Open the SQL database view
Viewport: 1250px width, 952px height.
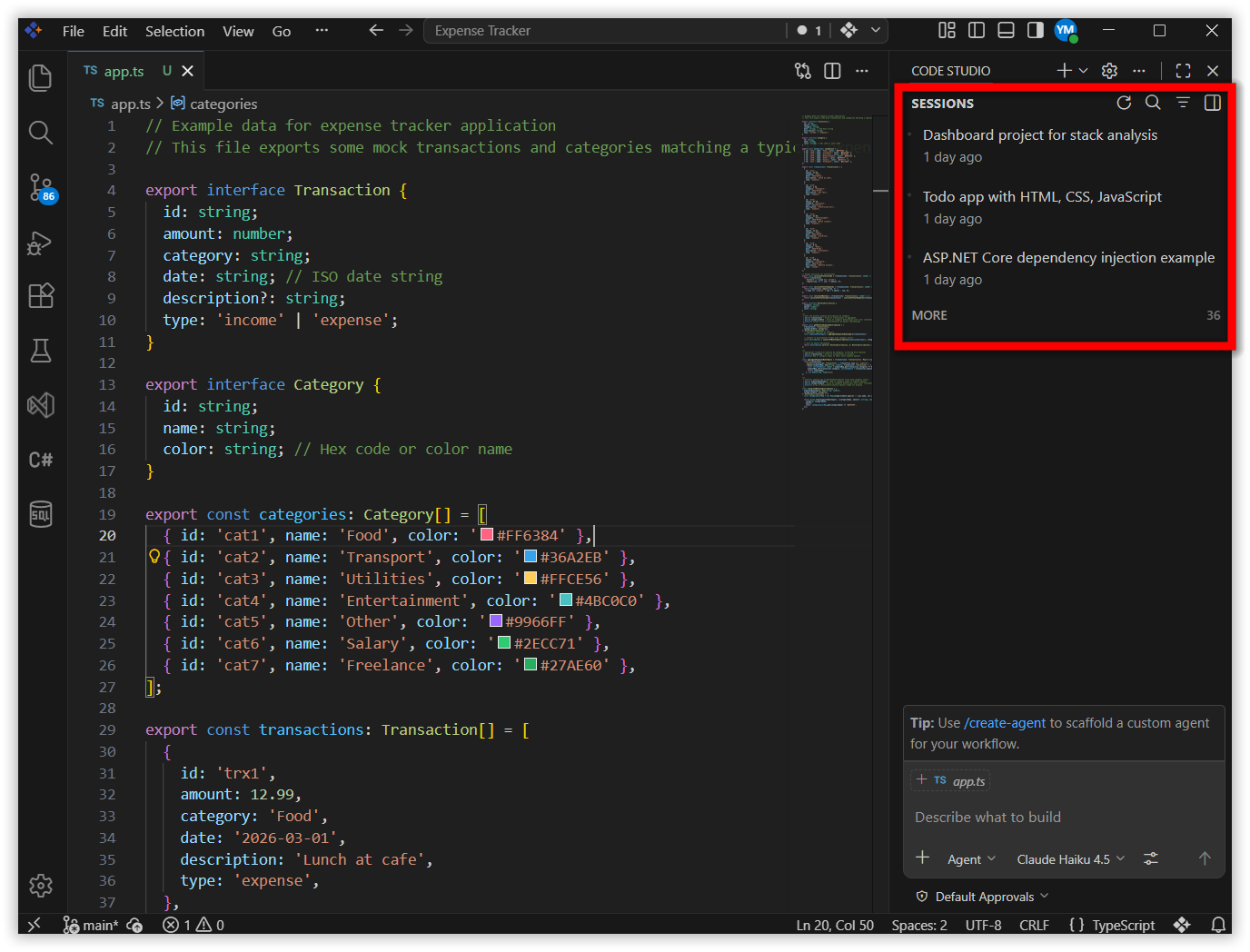pos(41,514)
